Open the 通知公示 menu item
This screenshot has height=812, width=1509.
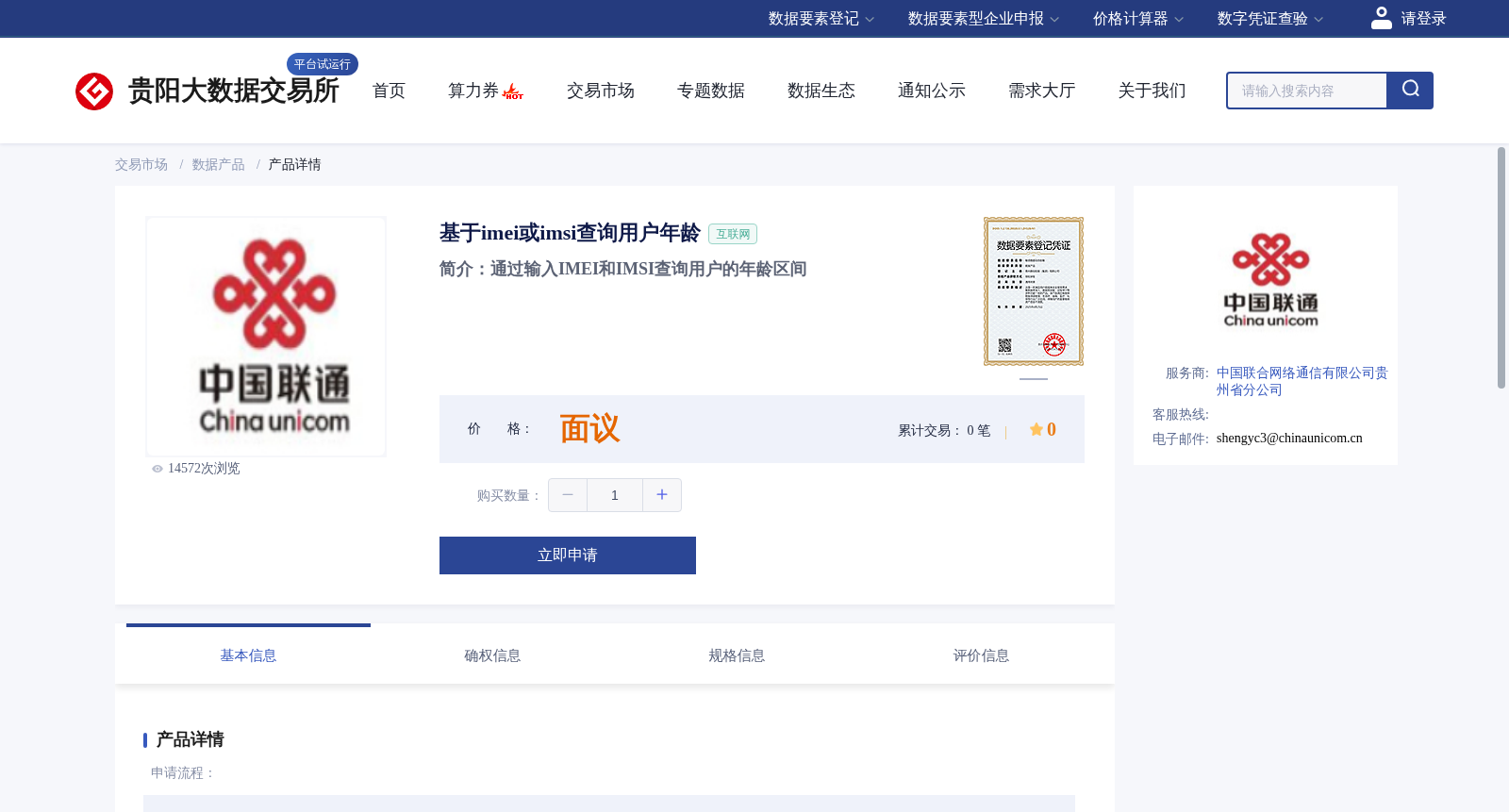pos(932,91)
